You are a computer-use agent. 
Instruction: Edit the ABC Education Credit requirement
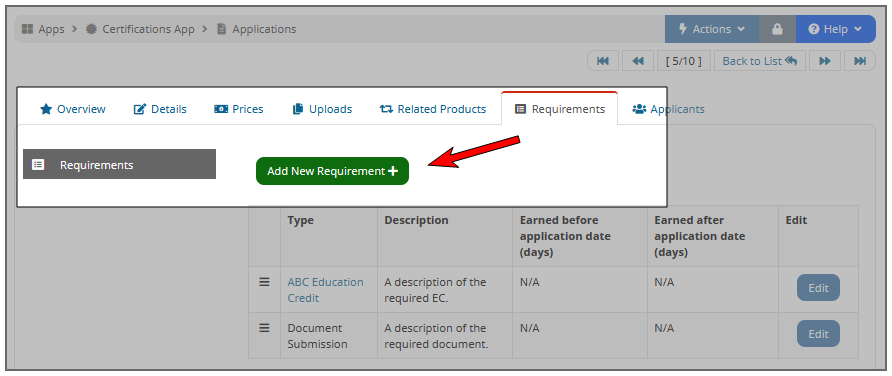[x=818, y=288]
